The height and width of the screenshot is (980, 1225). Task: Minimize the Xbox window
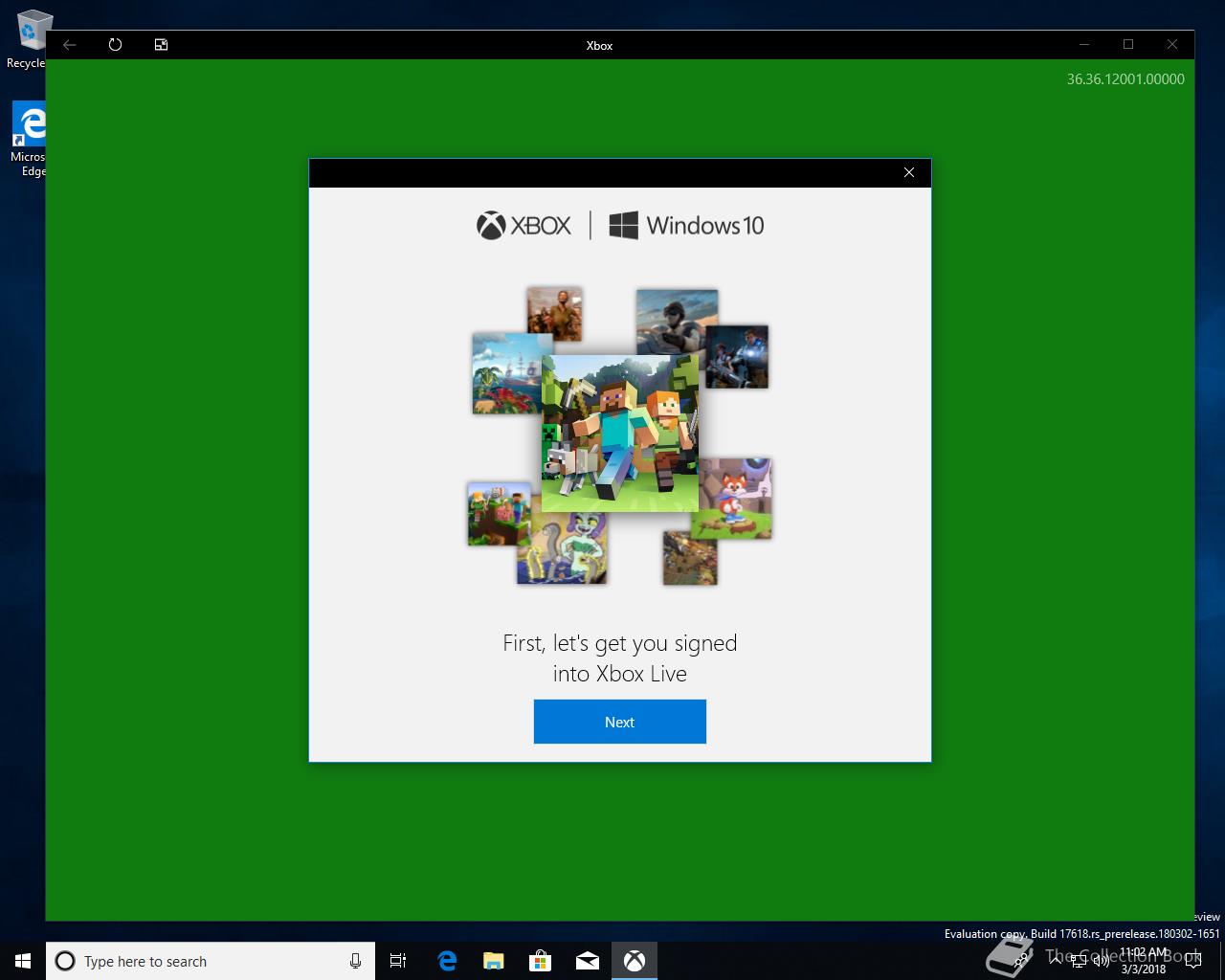[1084, 44]
